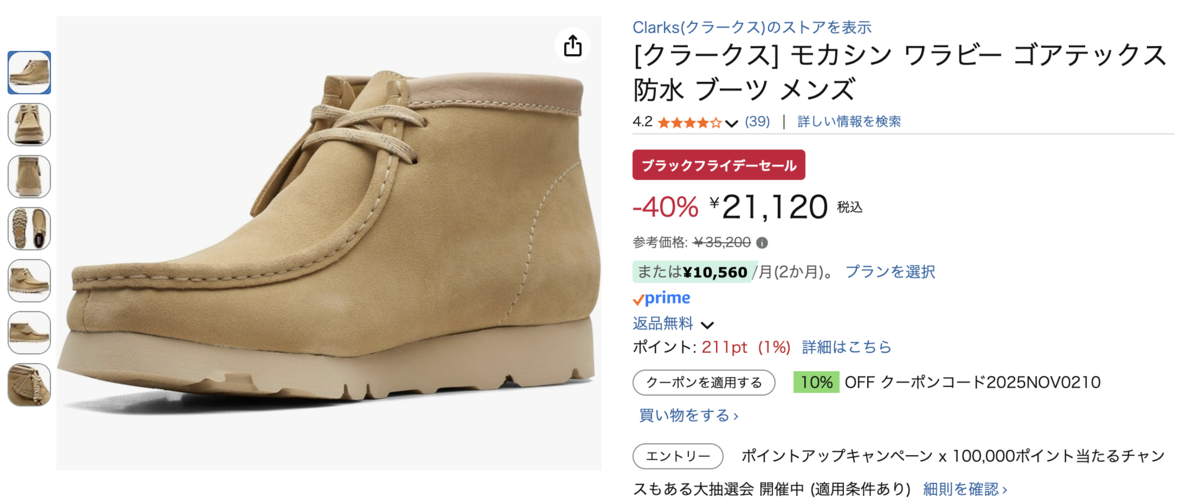Select the first side-view boot thumbnail
Screen dimensions: 1200x504
[x=29, y=72]
